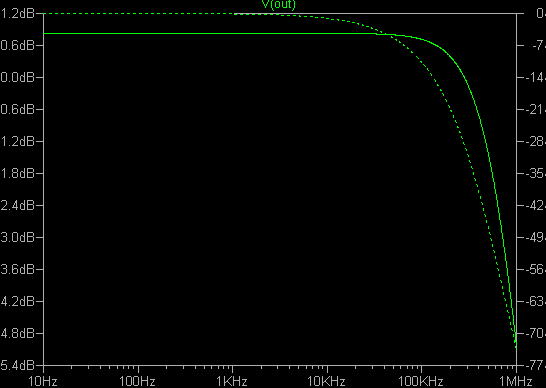This screenshot has height=388, width=546.
Task: Click the 10KHz frequency axis label
Action: pos(326,381)
